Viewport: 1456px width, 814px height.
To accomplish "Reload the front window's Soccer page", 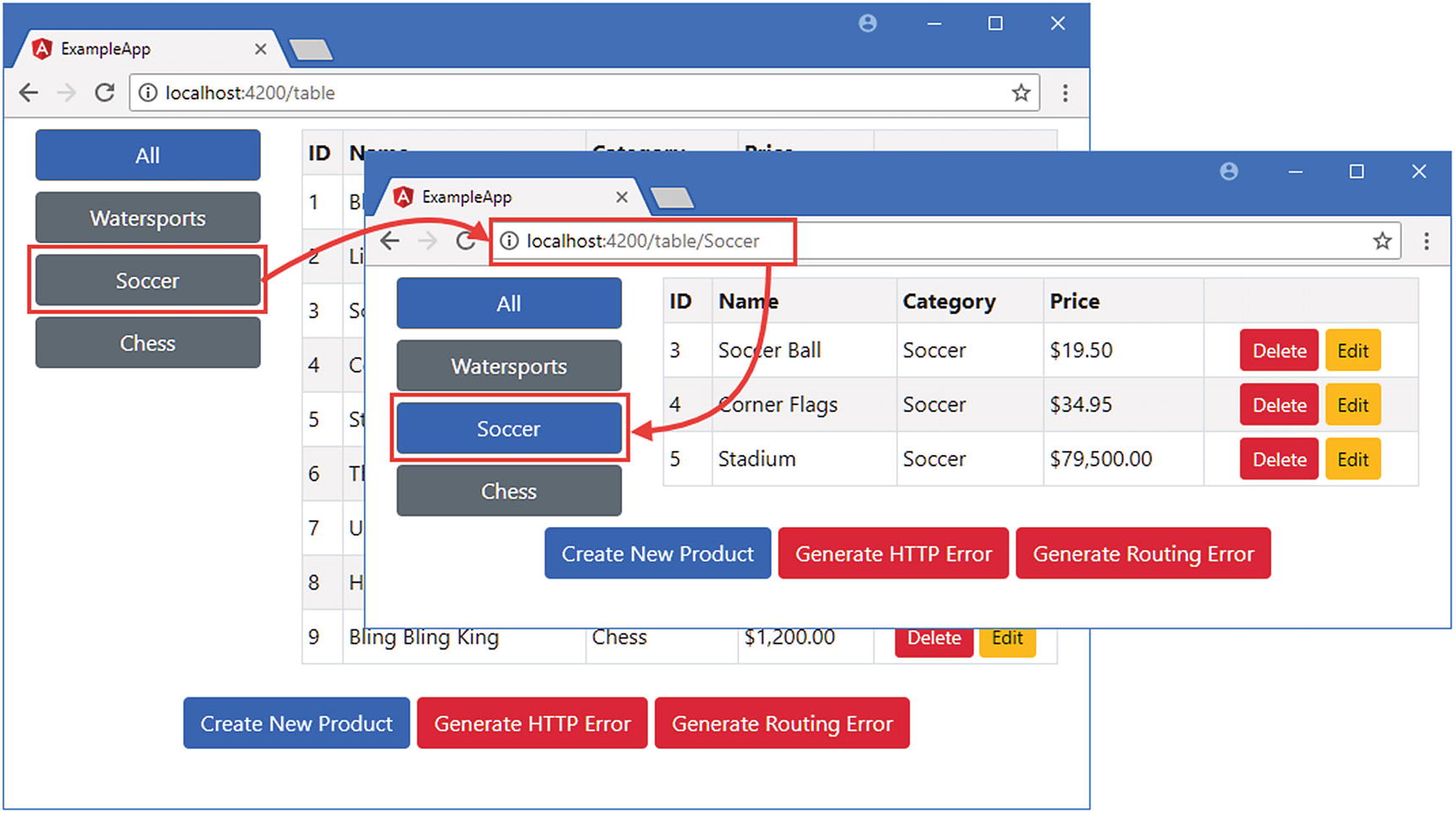I will click(465, 241).
